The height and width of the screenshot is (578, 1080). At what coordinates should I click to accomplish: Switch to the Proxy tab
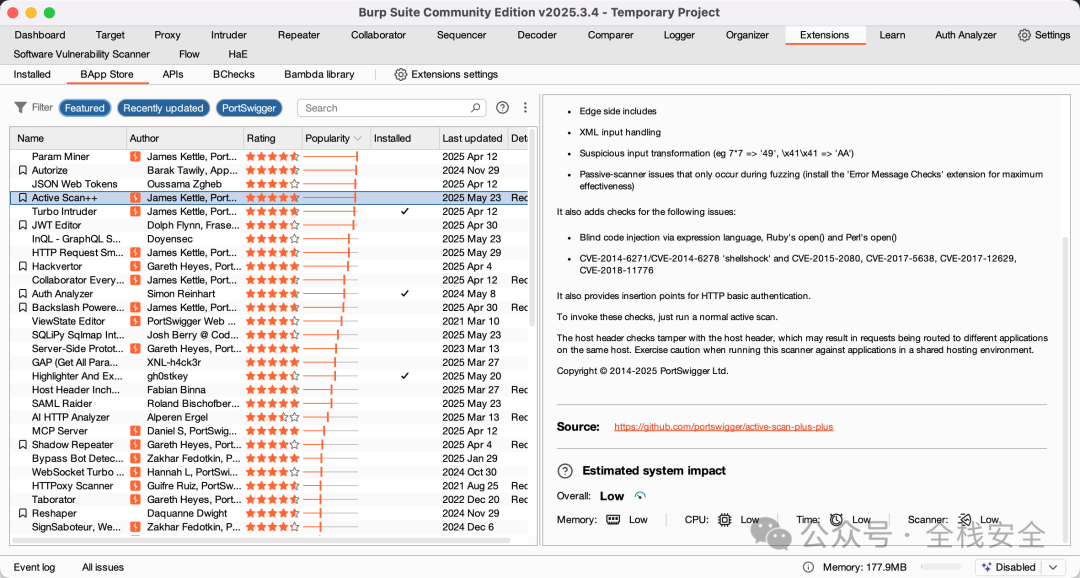point(167,34)
